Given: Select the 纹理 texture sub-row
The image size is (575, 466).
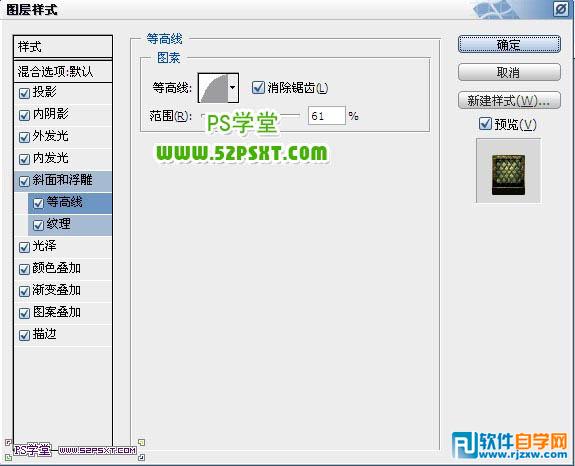Looking at the screenshot, I should [70, 225].
